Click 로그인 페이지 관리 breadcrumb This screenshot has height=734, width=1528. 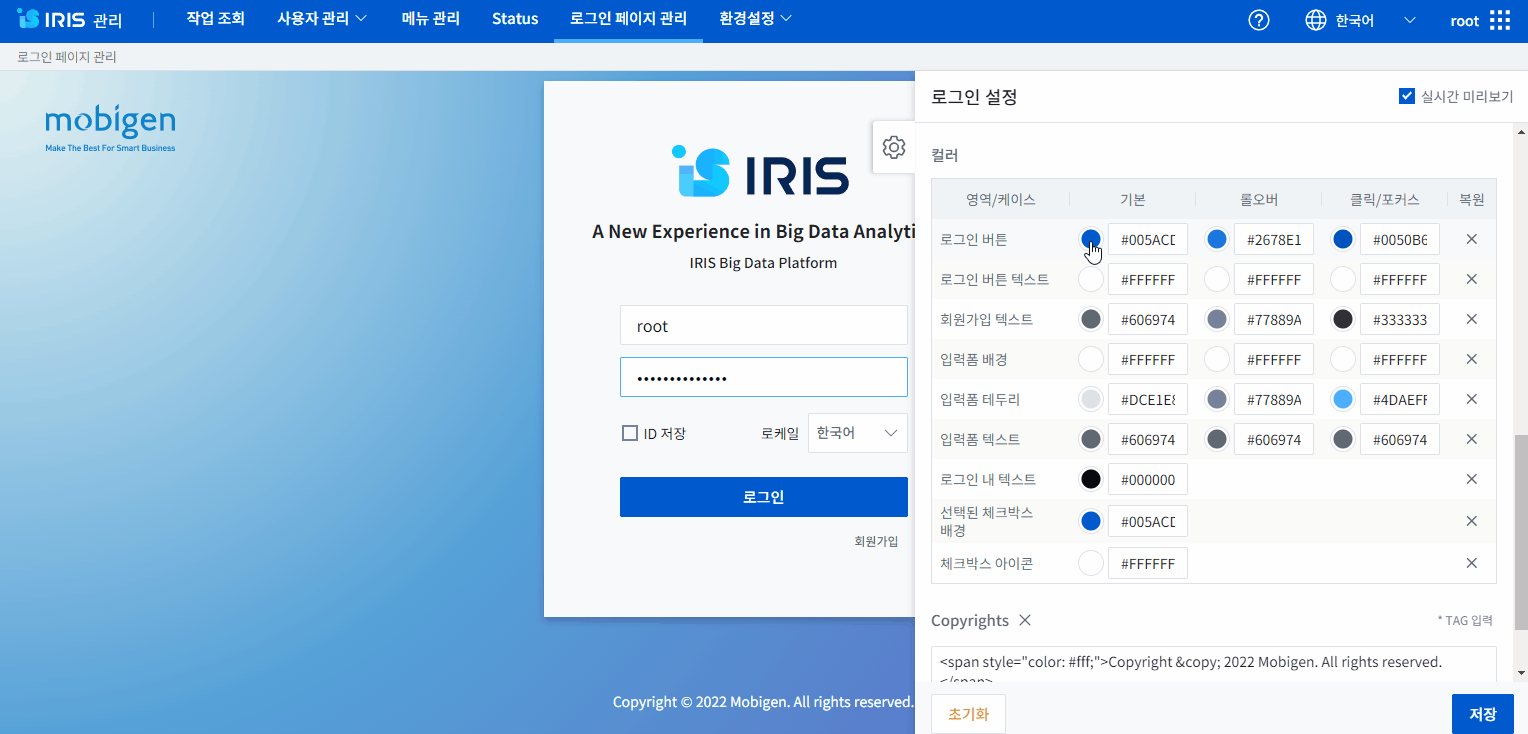pos(67,57)
